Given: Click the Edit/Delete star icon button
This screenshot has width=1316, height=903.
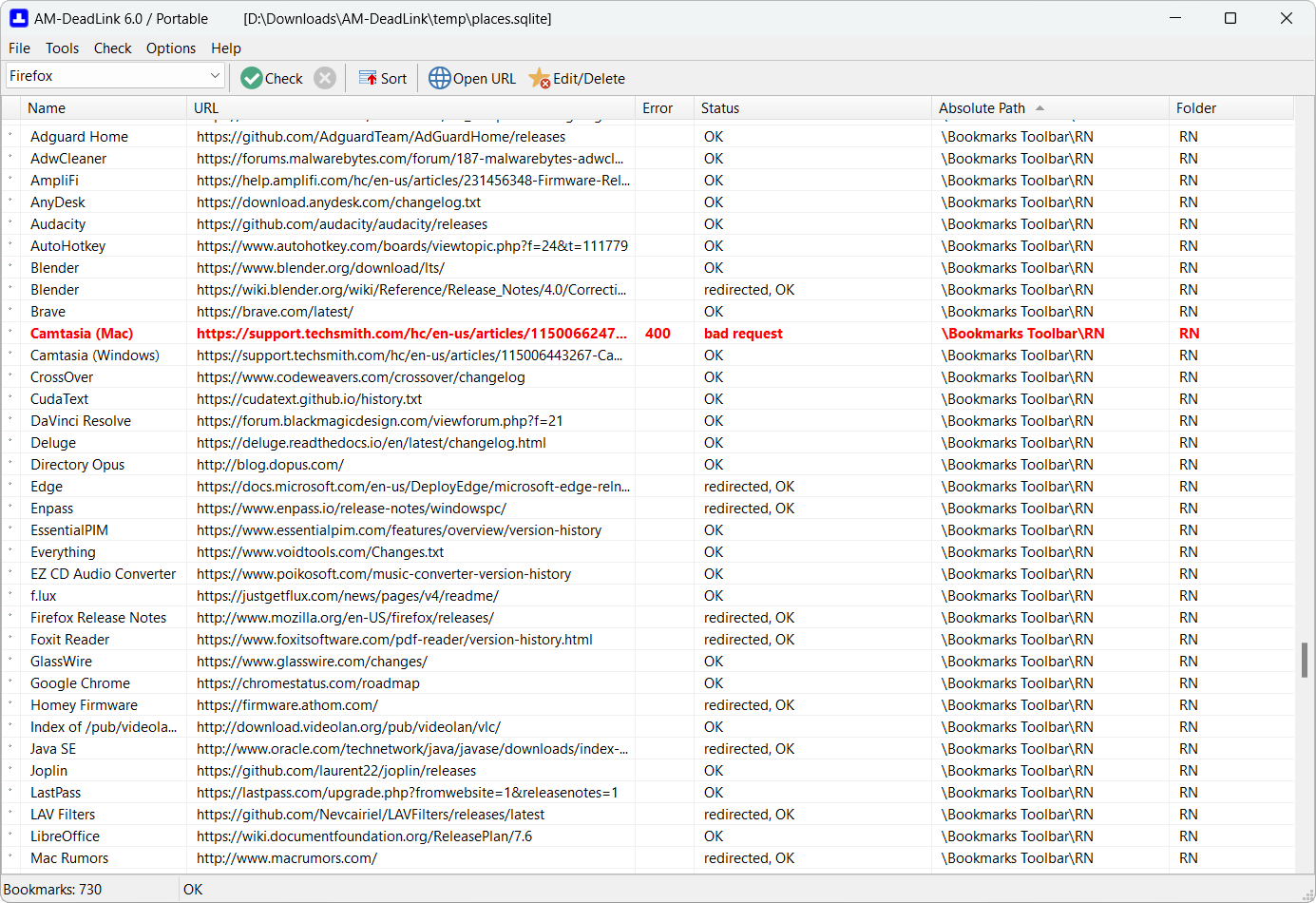Looking at the screenshot, I should [577, 78].
